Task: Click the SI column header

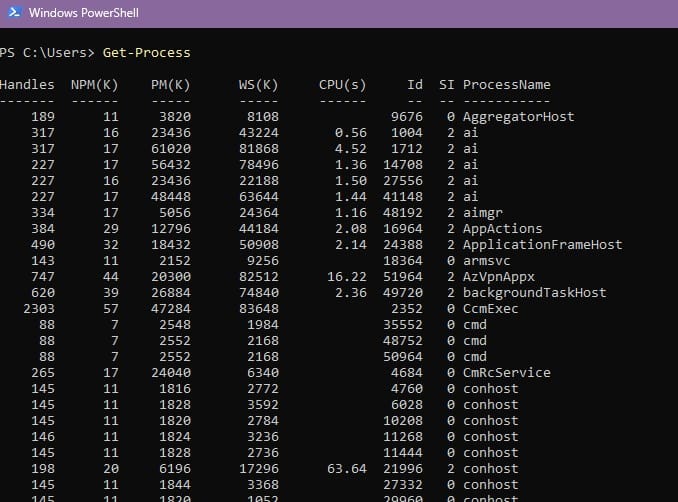Action: click(x=447, y=85)
